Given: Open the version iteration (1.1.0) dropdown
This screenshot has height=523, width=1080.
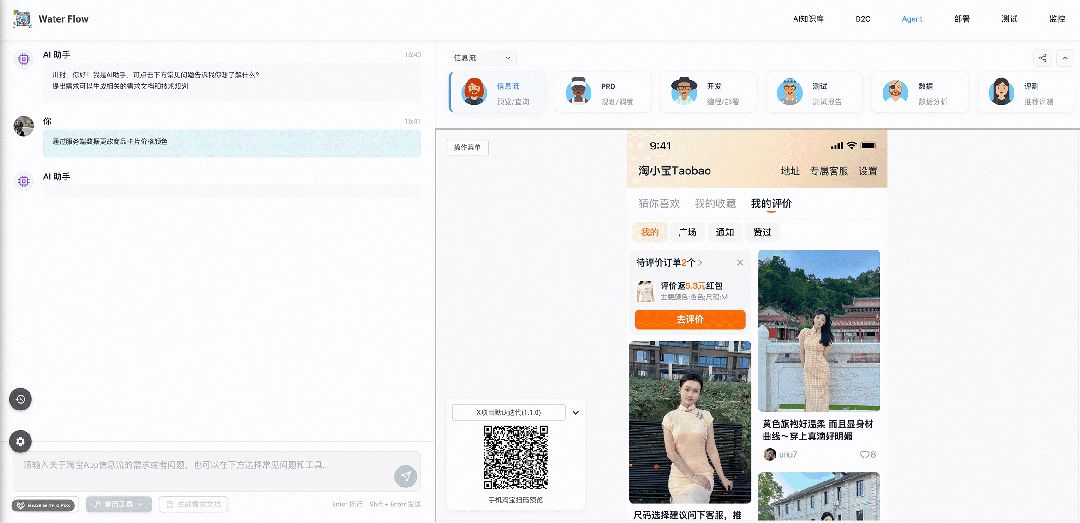Looking at the screenshot, I should click(x=509, y=412).
